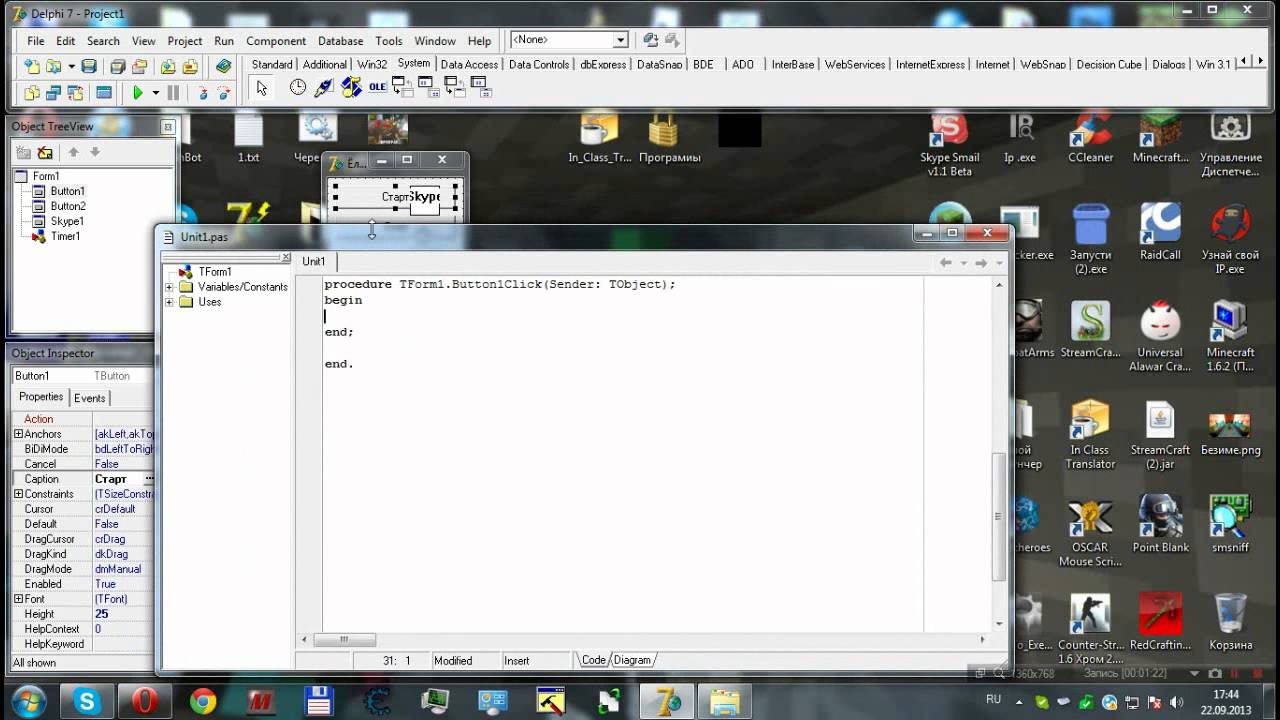Select the arrow pointer in component palette

tap(262, 88)
